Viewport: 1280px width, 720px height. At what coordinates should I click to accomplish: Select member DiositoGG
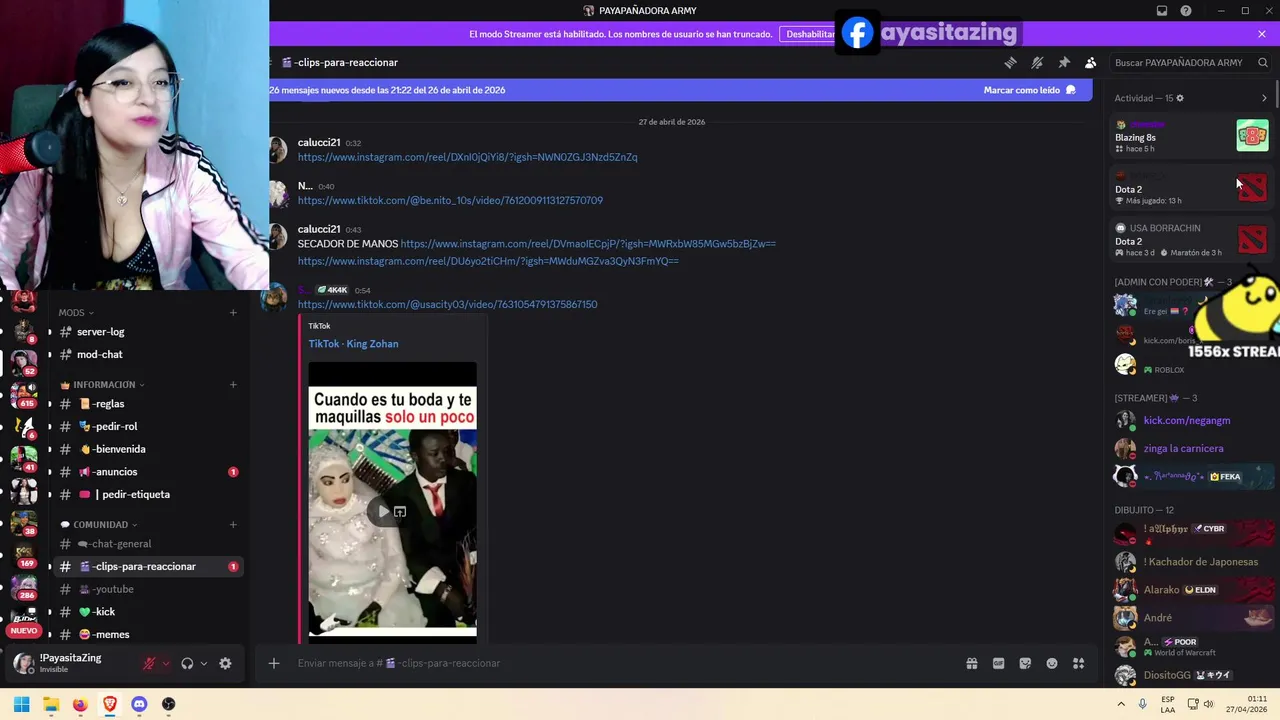point(1191,675)
